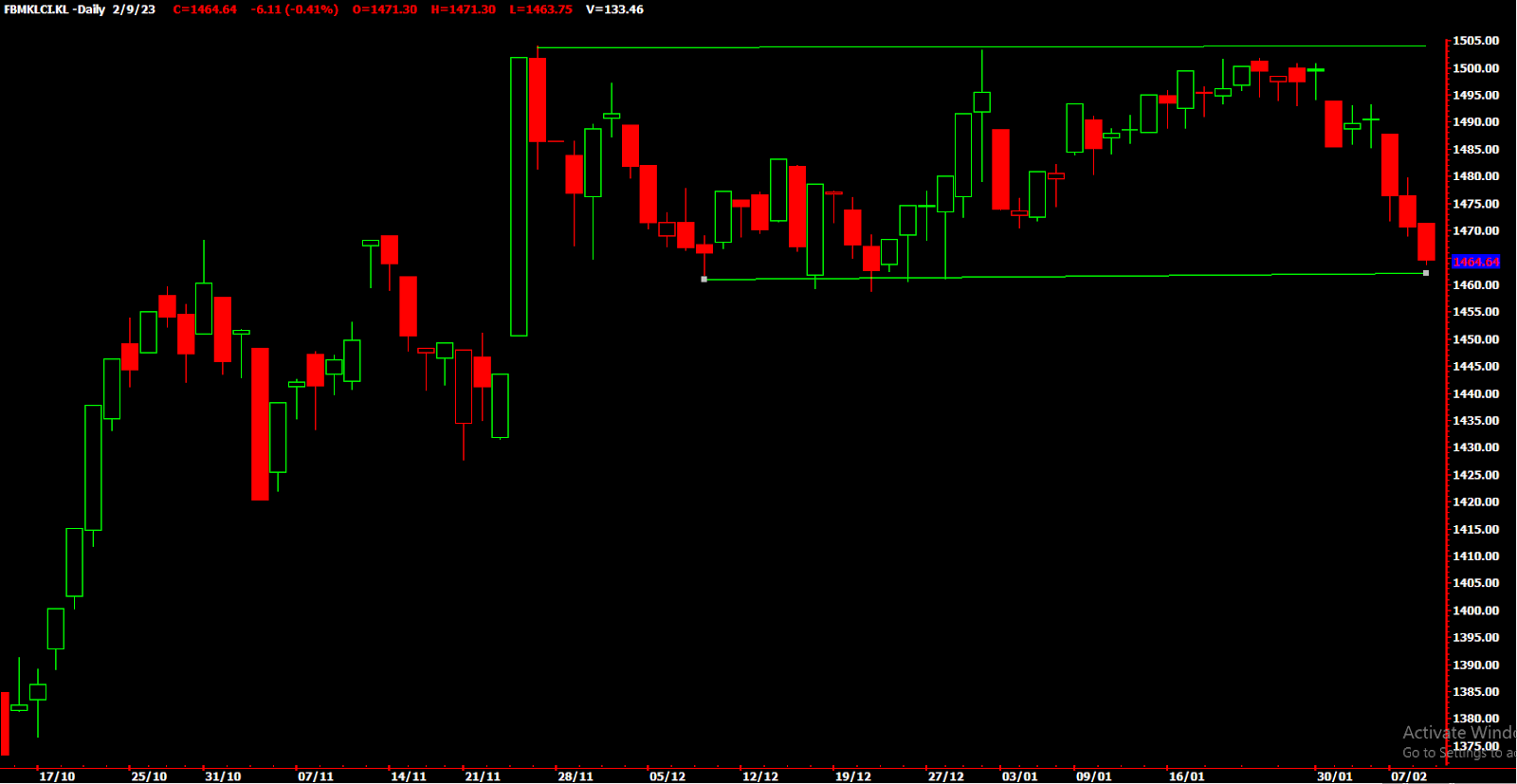Viewport: 1517px width, 784px height.
Task: Click the tall green breakout candle after 21/11
Action: coord(519,196)
